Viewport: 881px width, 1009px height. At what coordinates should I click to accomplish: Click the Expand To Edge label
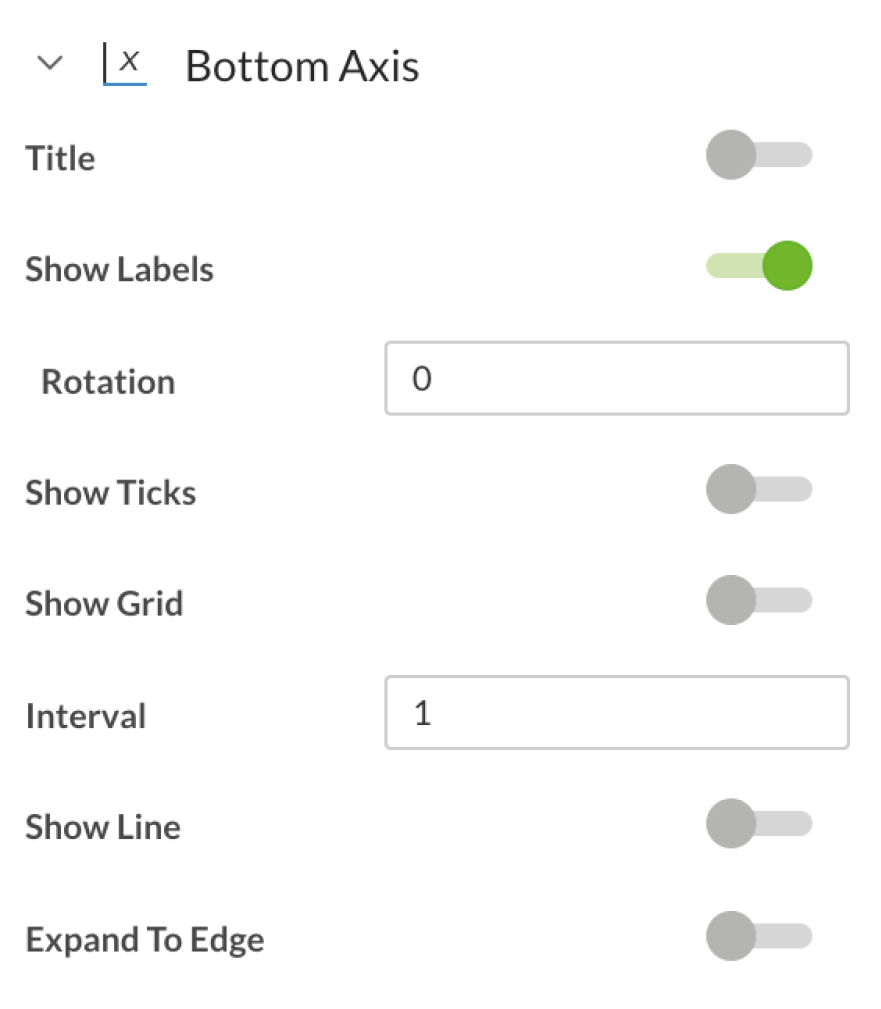pyautogui.click(x=145, y=940)
